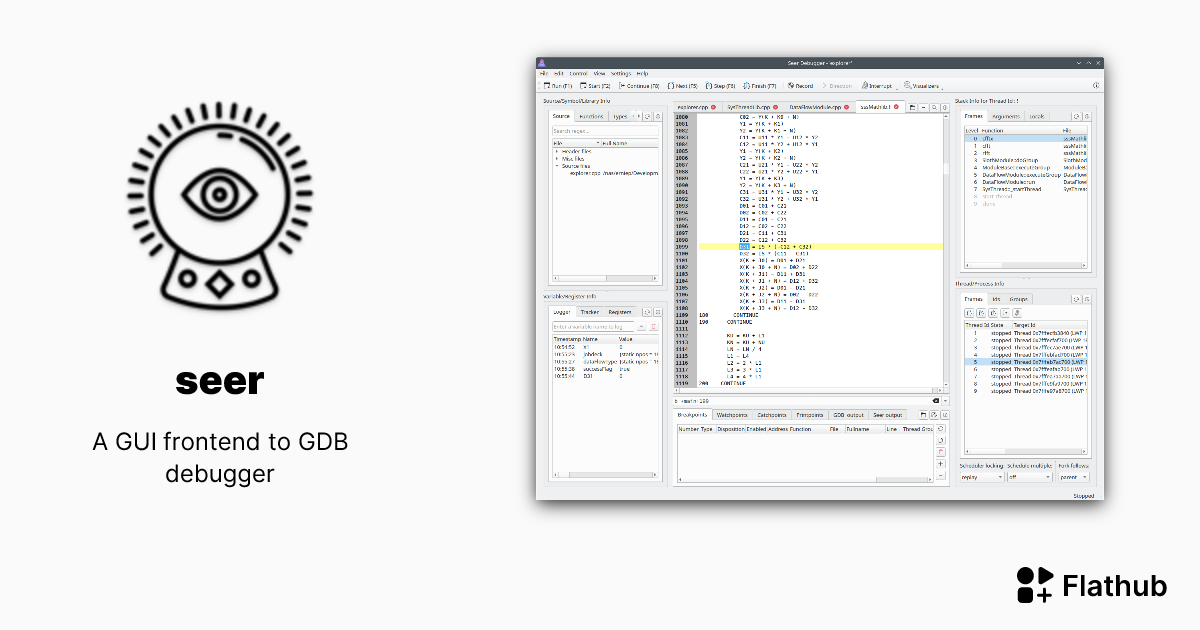Image resolution: width=1200 pixels, height=630 pixels.
Task: Click the variable name logger input field
Action: point(593,327)
